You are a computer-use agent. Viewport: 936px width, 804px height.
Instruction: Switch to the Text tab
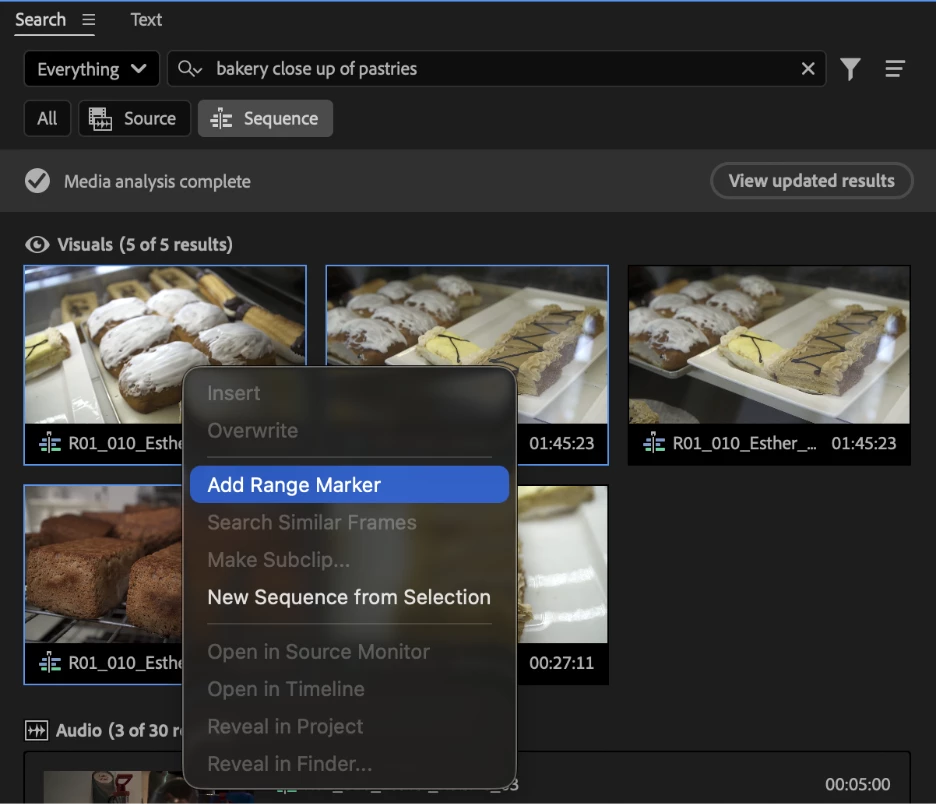pos(146,20)
